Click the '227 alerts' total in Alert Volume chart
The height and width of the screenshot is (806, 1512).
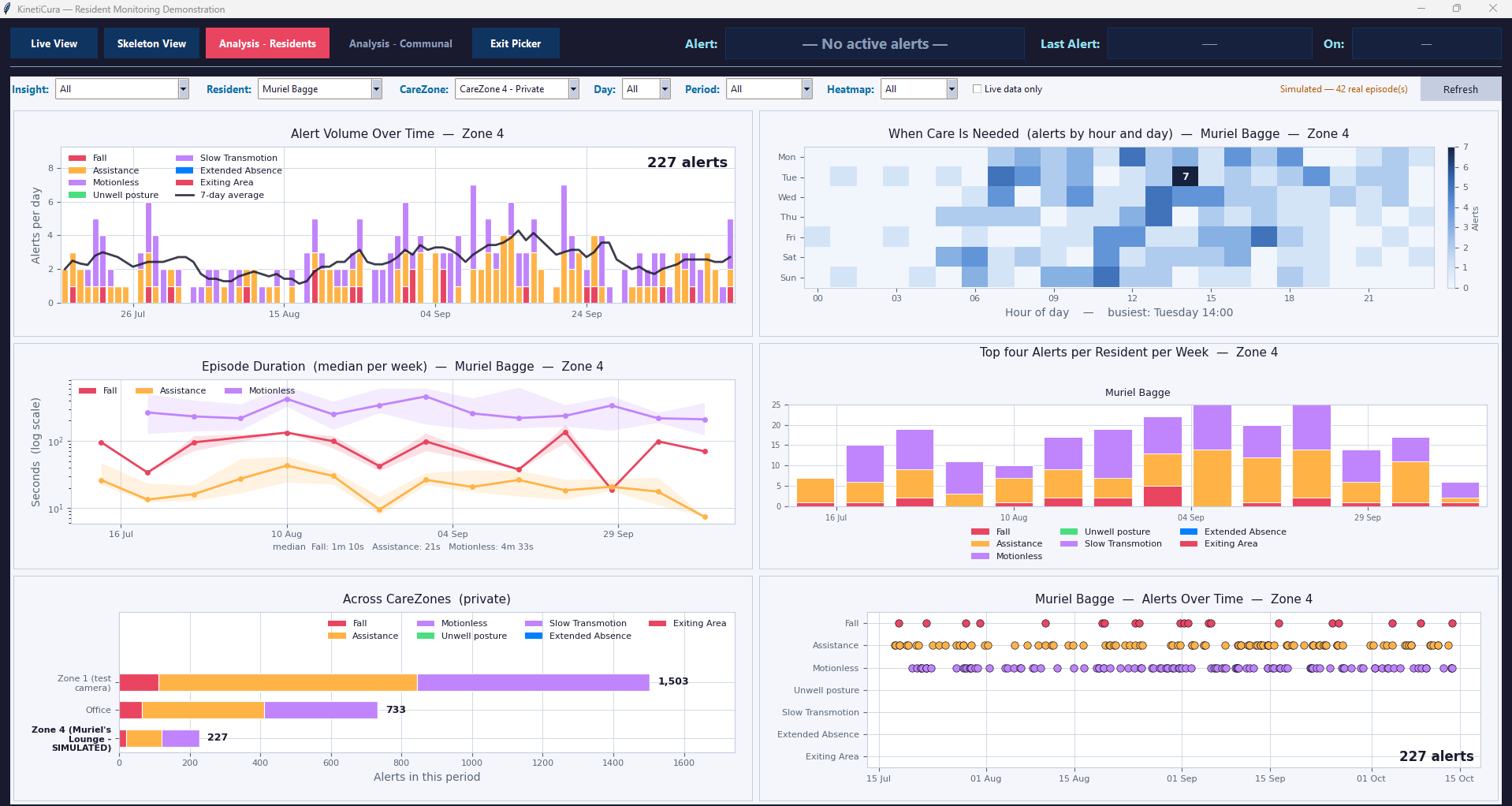687,162
